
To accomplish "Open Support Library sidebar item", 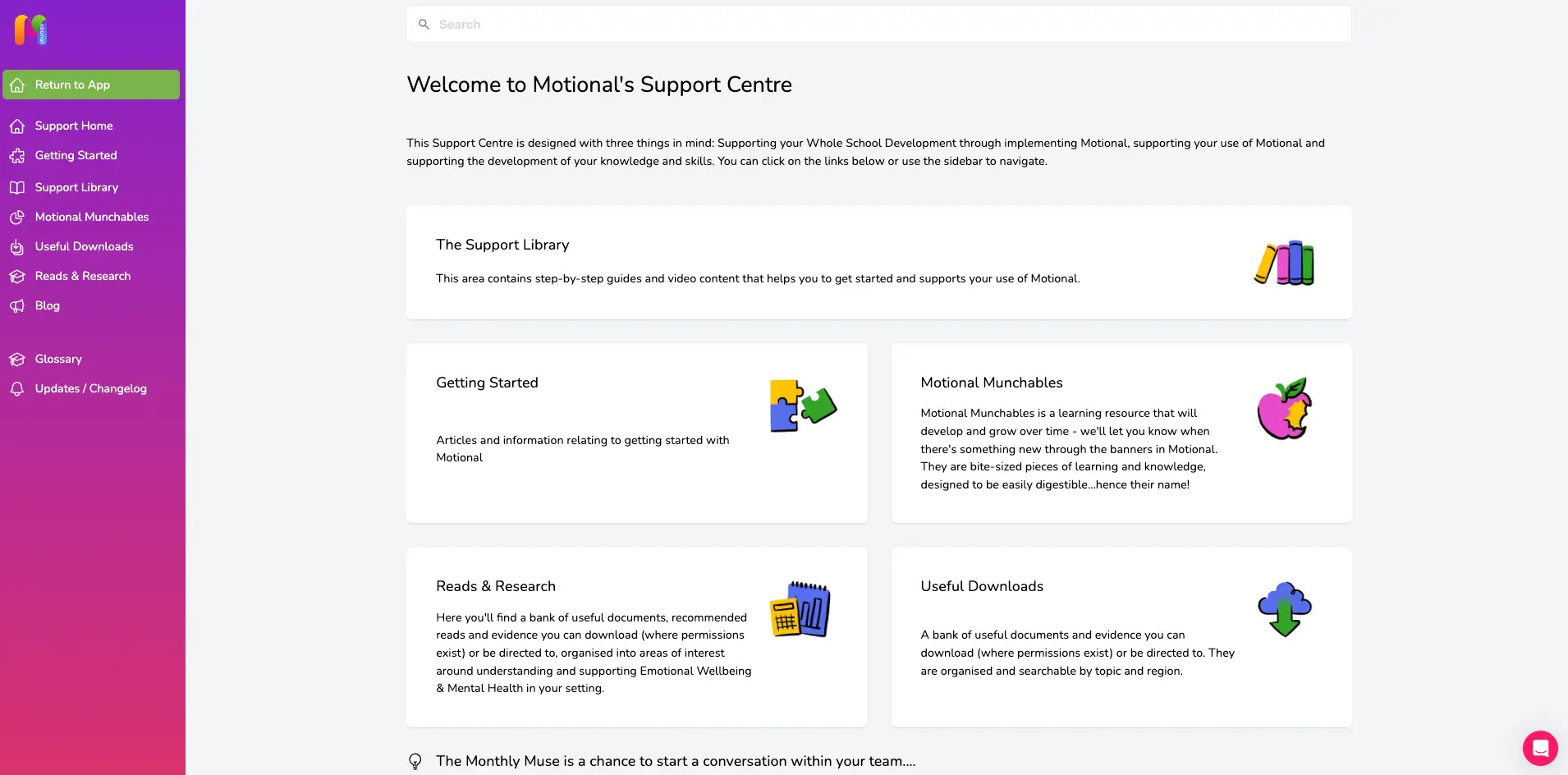I will 76,187.
